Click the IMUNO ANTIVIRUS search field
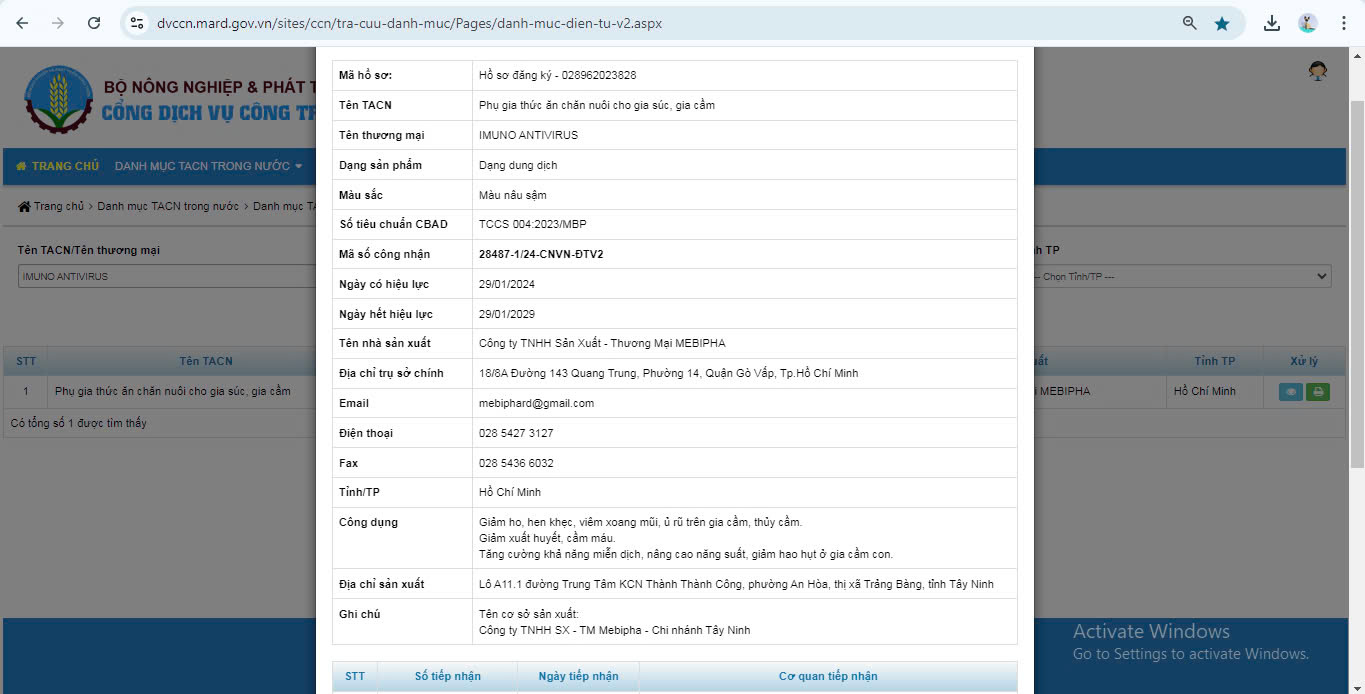This screenshot has width=1365, height=694. (168, 276)
